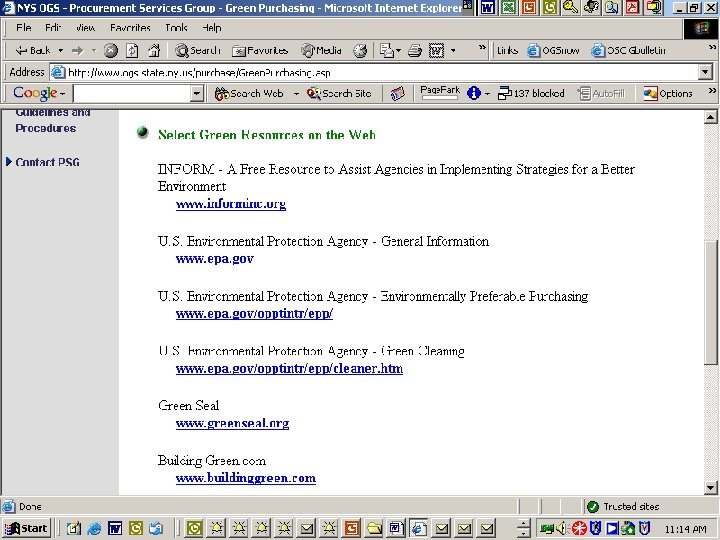Open the Favorites pane in toolbar
720x540 pixels.
coord(260,50)
